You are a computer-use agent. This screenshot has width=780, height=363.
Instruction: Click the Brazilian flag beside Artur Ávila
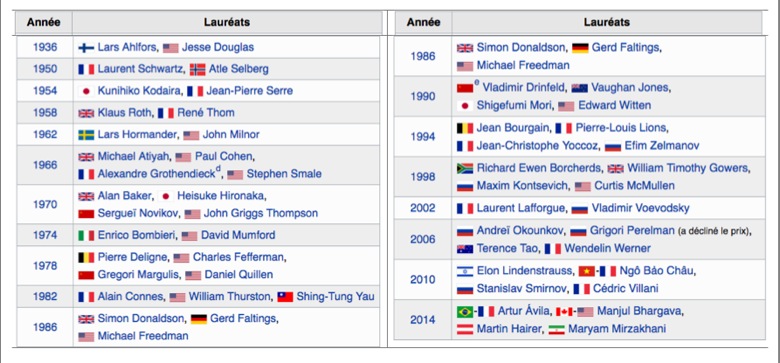[465, 312]
